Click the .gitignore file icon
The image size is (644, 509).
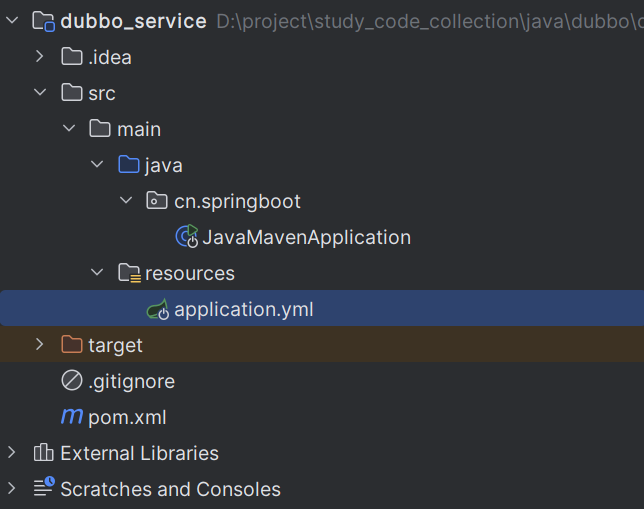71,381
